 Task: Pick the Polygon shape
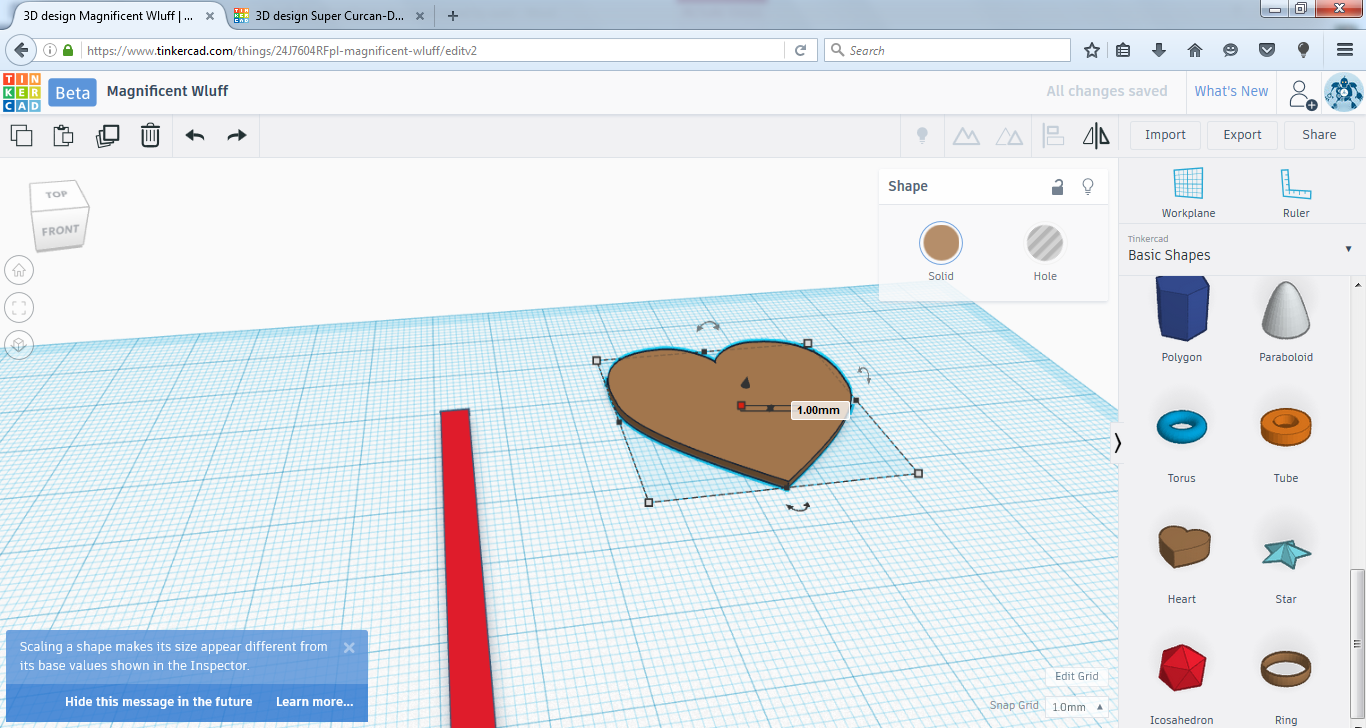(x=1182, y=320)
